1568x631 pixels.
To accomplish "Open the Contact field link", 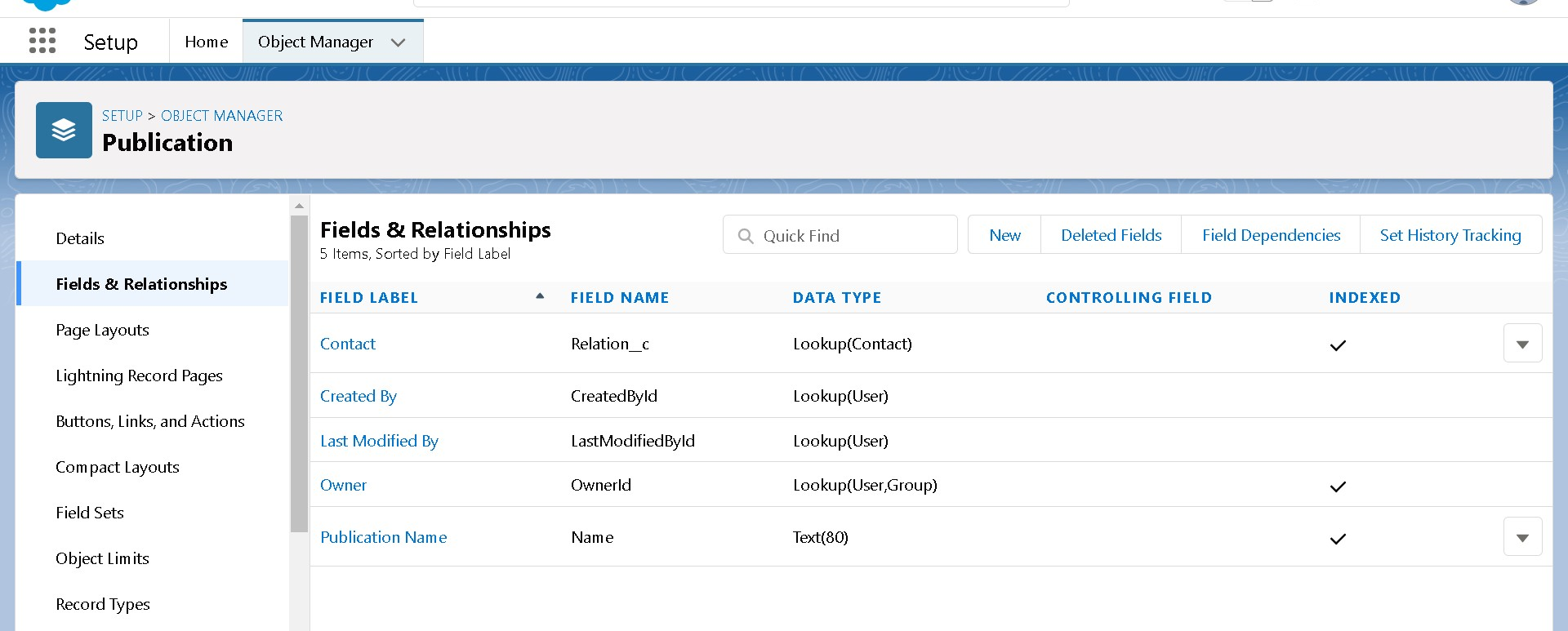I will (x=348, y=344).
